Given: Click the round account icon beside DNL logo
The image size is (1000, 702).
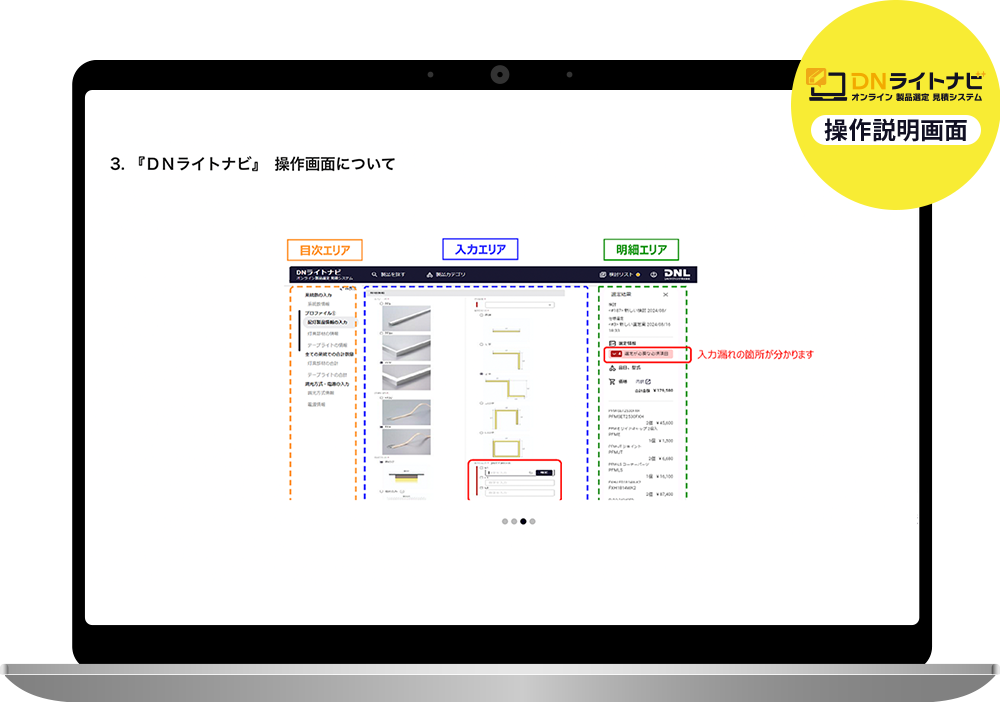Looking at the screenshot, I should tap(654, 274).
